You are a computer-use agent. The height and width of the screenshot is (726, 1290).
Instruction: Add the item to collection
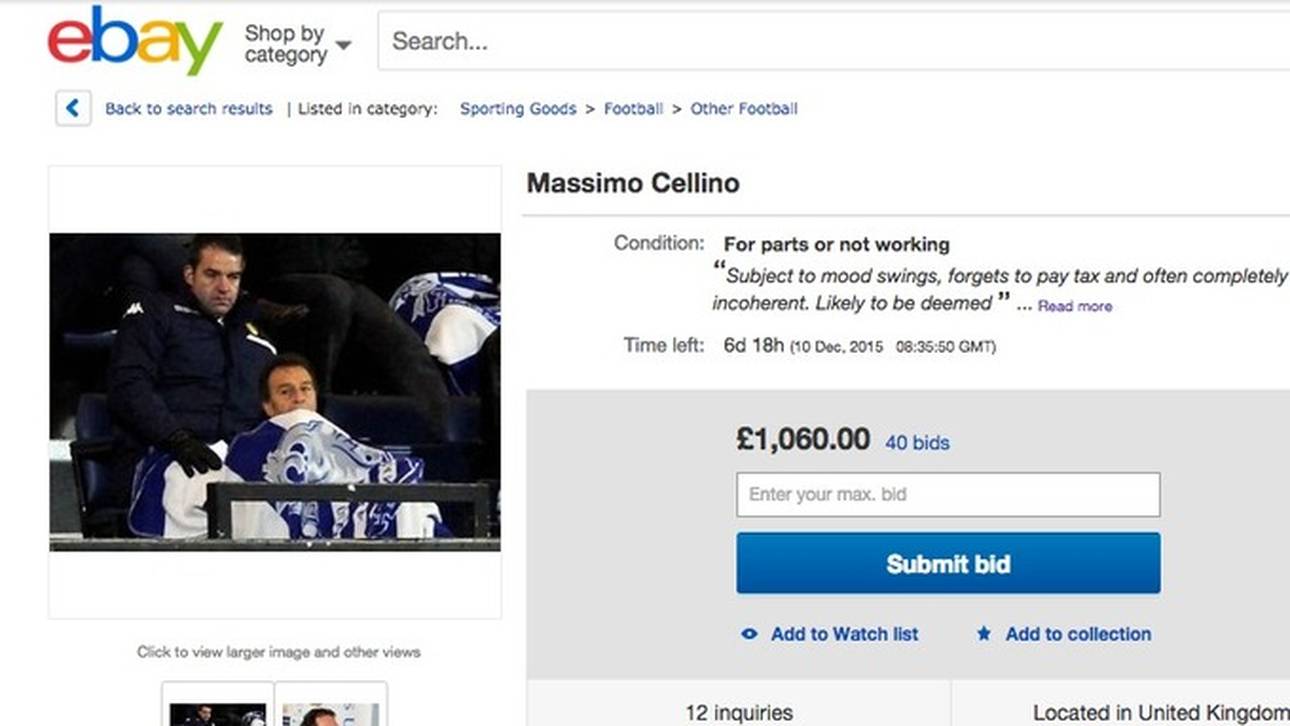click(1077, 634)
